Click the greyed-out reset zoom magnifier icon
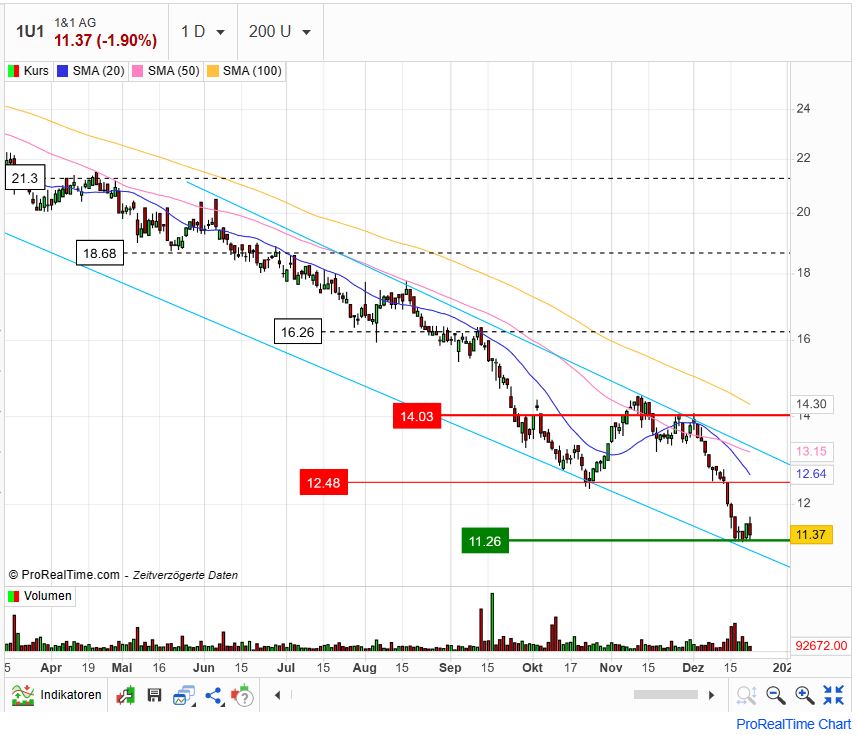The width and height of the screenshot is (857, 735). point(746,695)
